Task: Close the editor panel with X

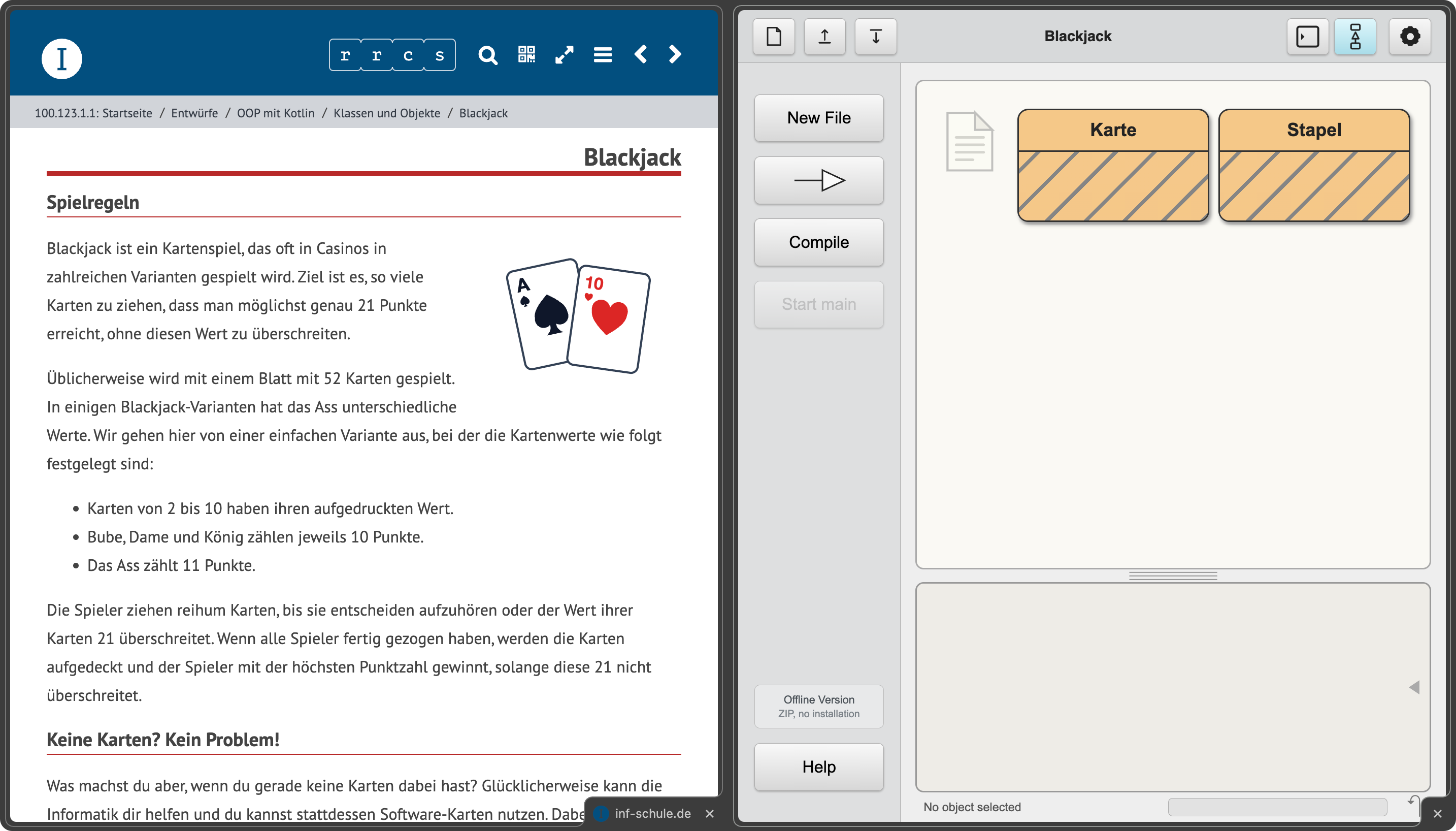Action: (x=1438, y=813)
